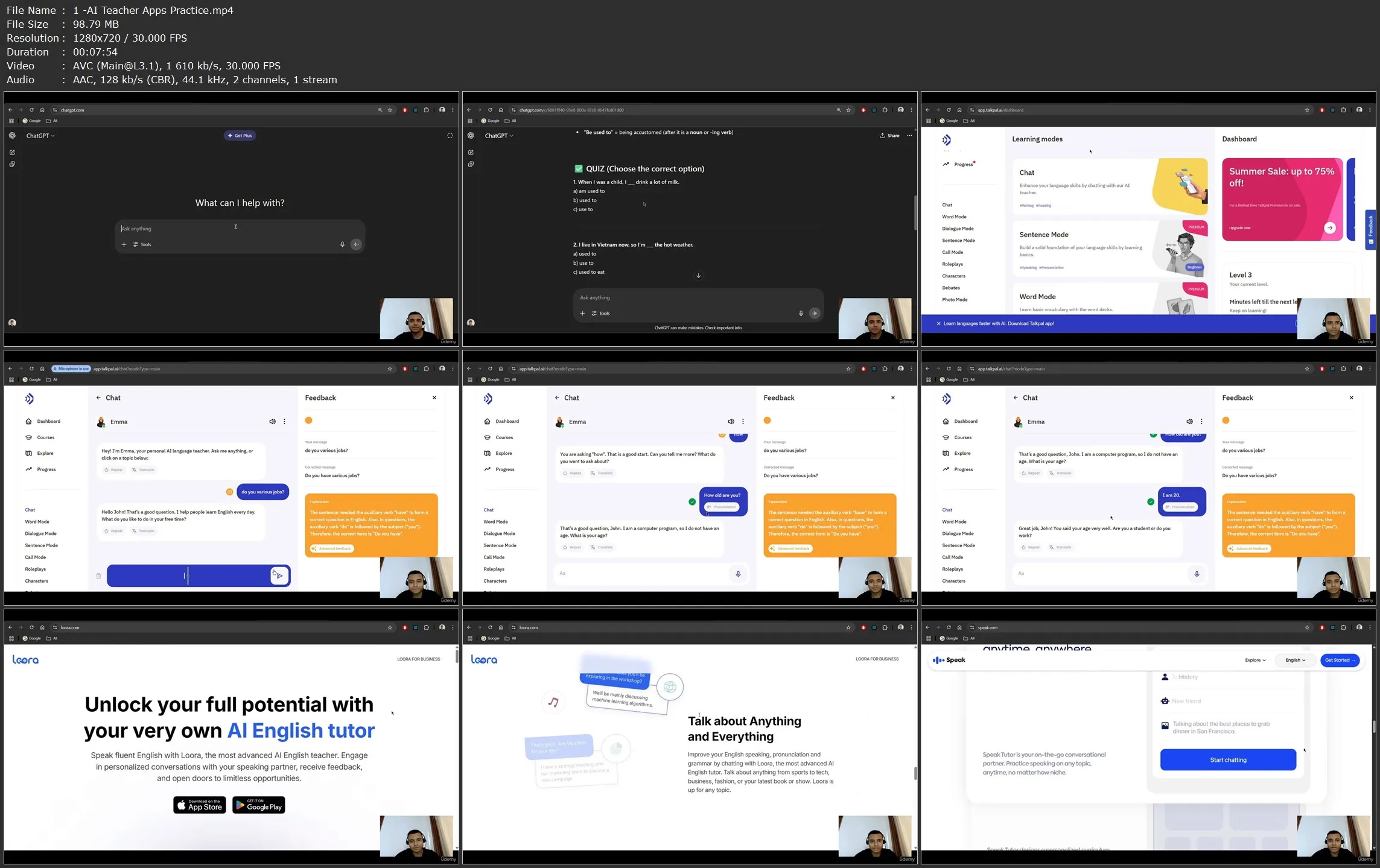Select Photo Mode in the Talkpal dashboard sidebar
Viewport: 1380px width, 868px height.
click(x=955, y=300)
